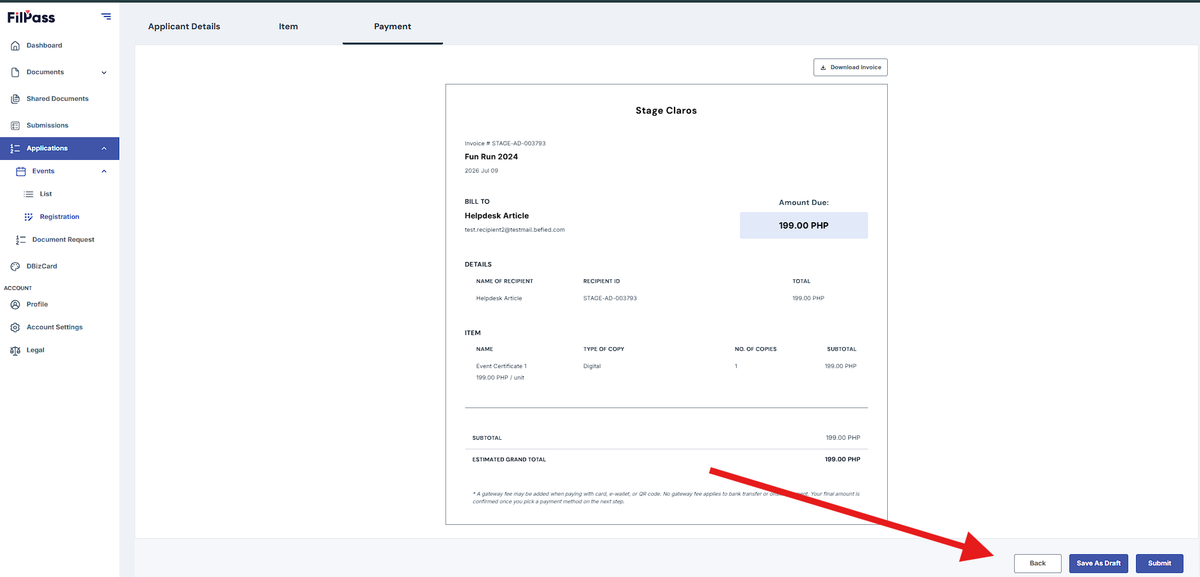Click the Legal scales icon

[15, 350]
